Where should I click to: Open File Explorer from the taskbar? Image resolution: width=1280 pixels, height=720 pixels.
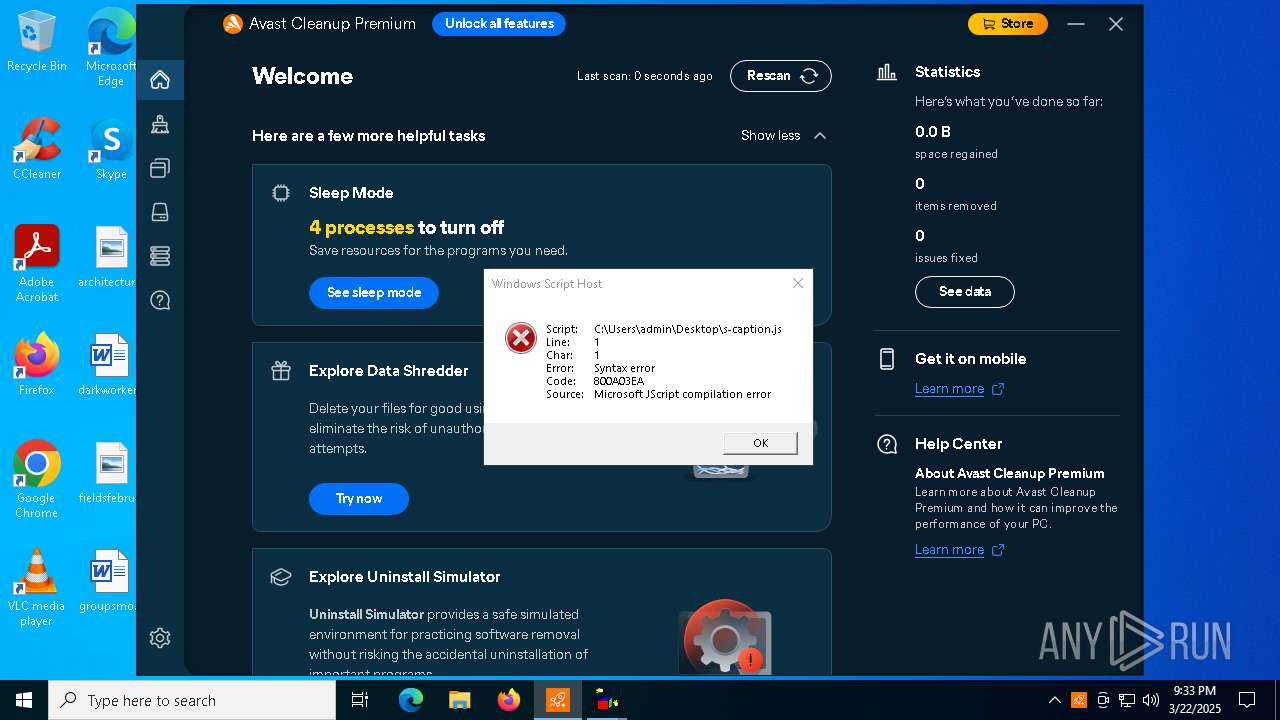point(460,700)
